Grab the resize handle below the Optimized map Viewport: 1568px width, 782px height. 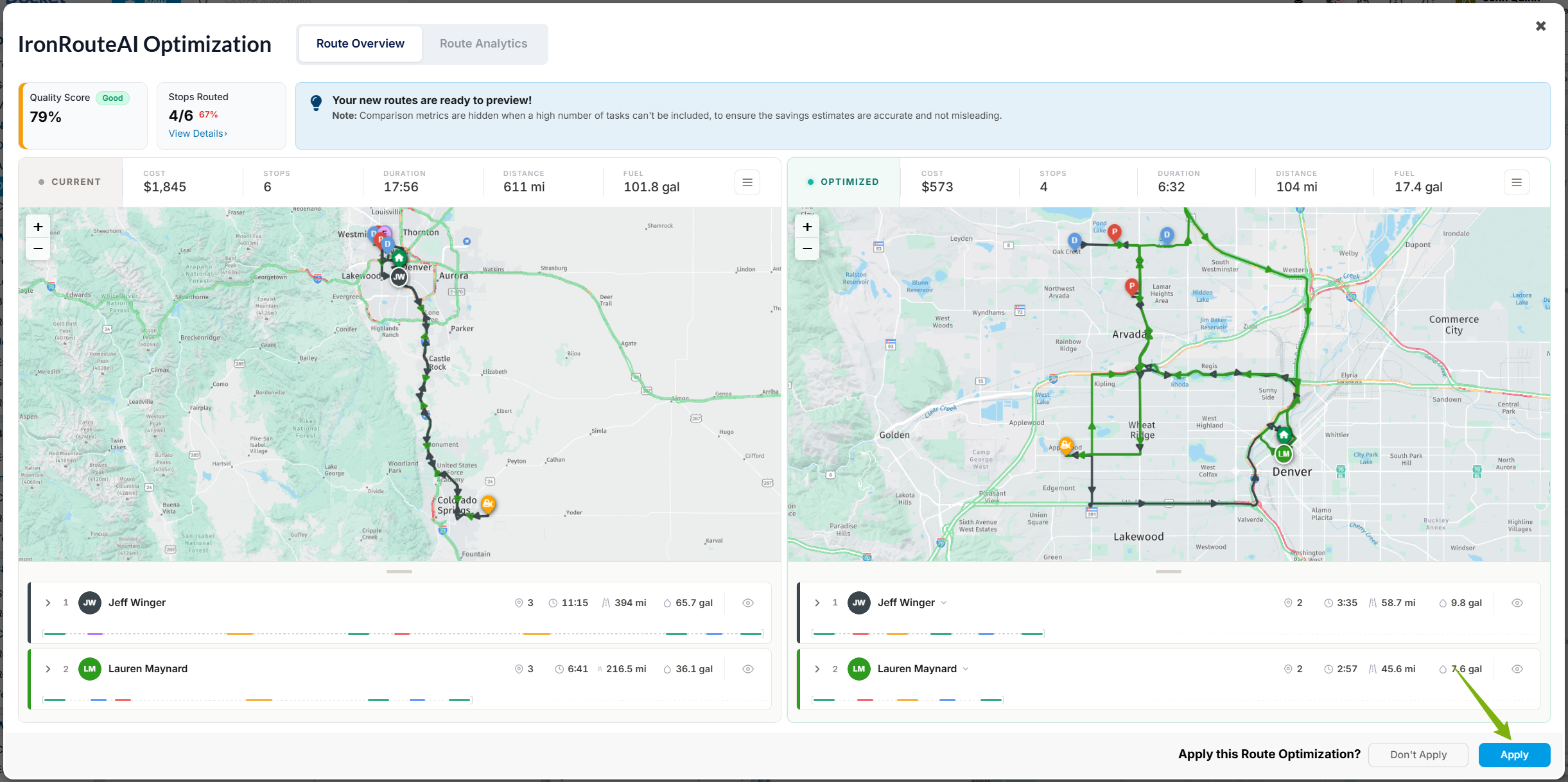[1168, 571]
